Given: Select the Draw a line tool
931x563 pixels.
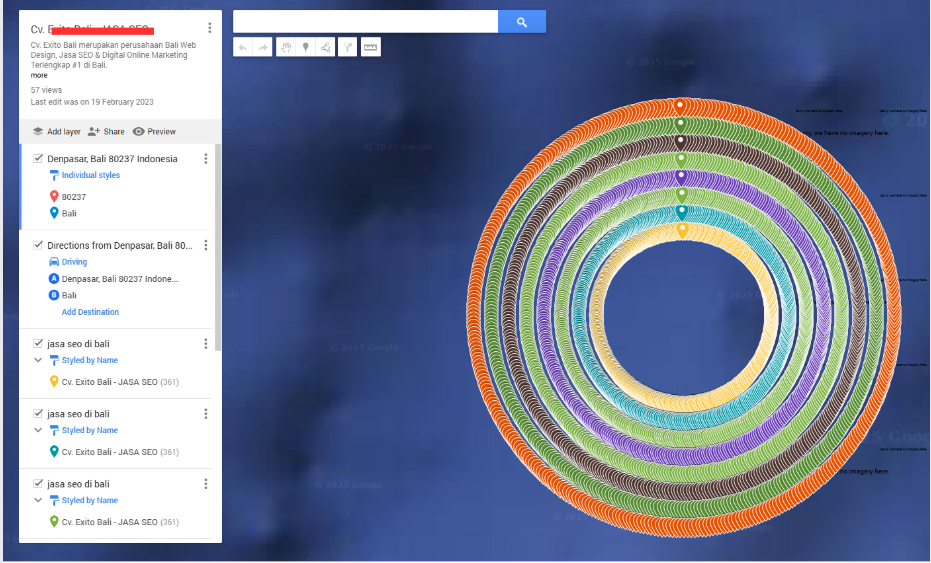Looking at the screenshot, I should click(x=325, y=47).
